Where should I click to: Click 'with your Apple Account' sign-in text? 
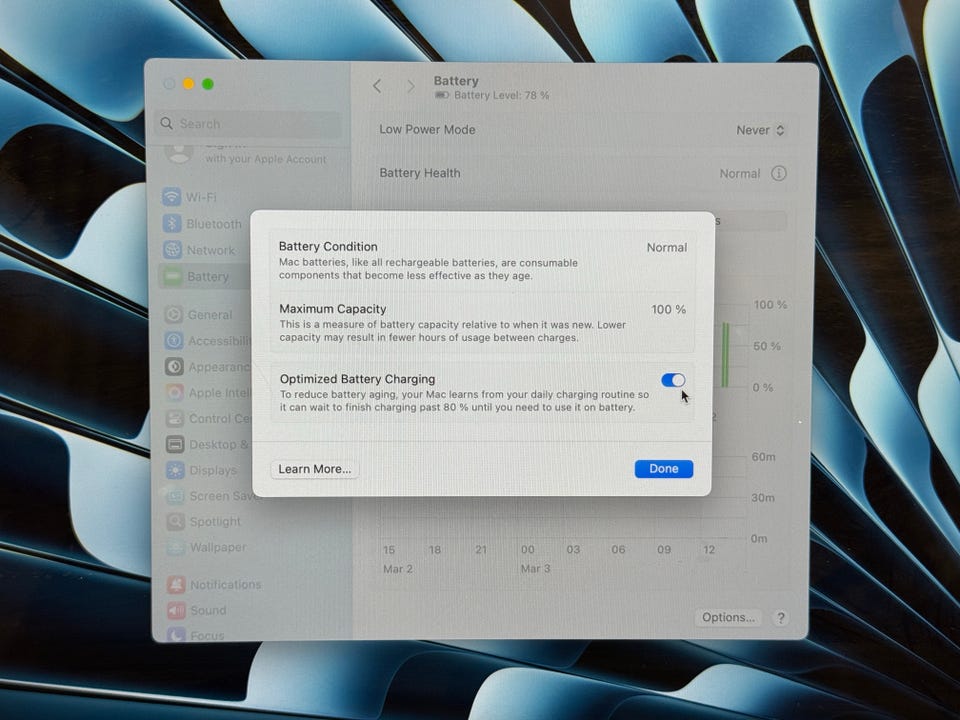click(x=266, y=159)
